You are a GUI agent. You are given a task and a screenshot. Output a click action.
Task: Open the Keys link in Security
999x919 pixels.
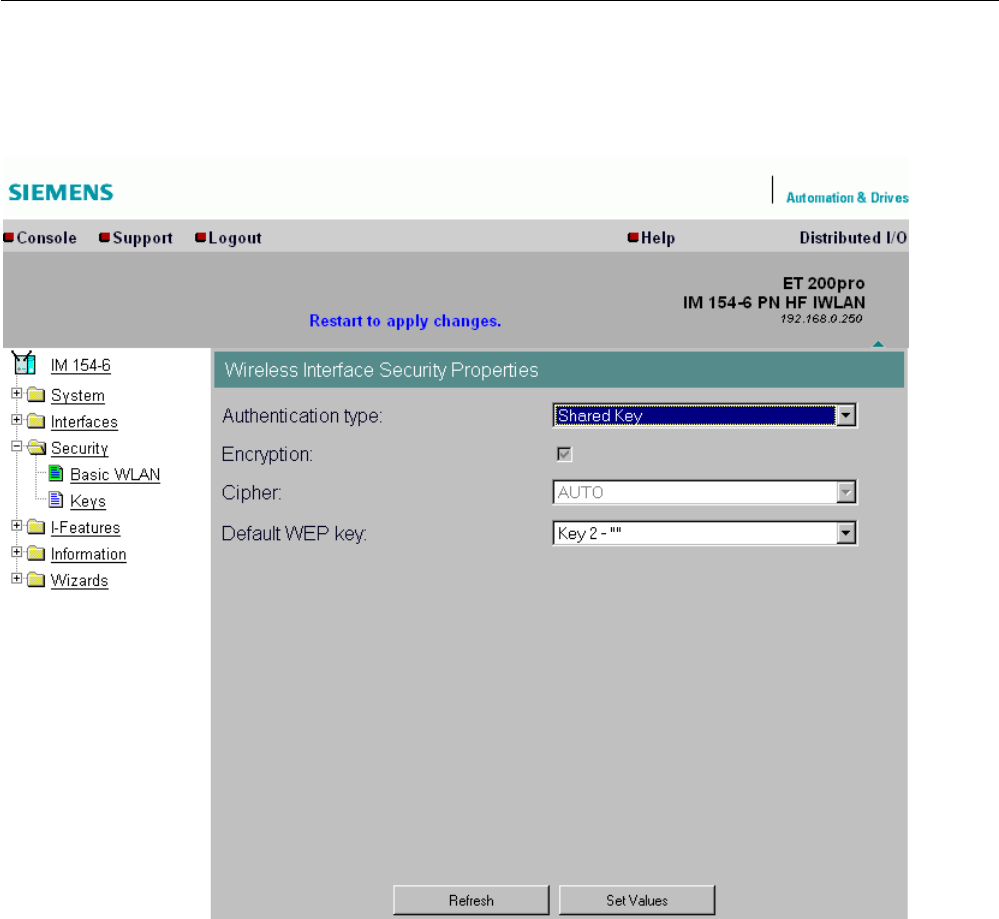tap(88, 502)
